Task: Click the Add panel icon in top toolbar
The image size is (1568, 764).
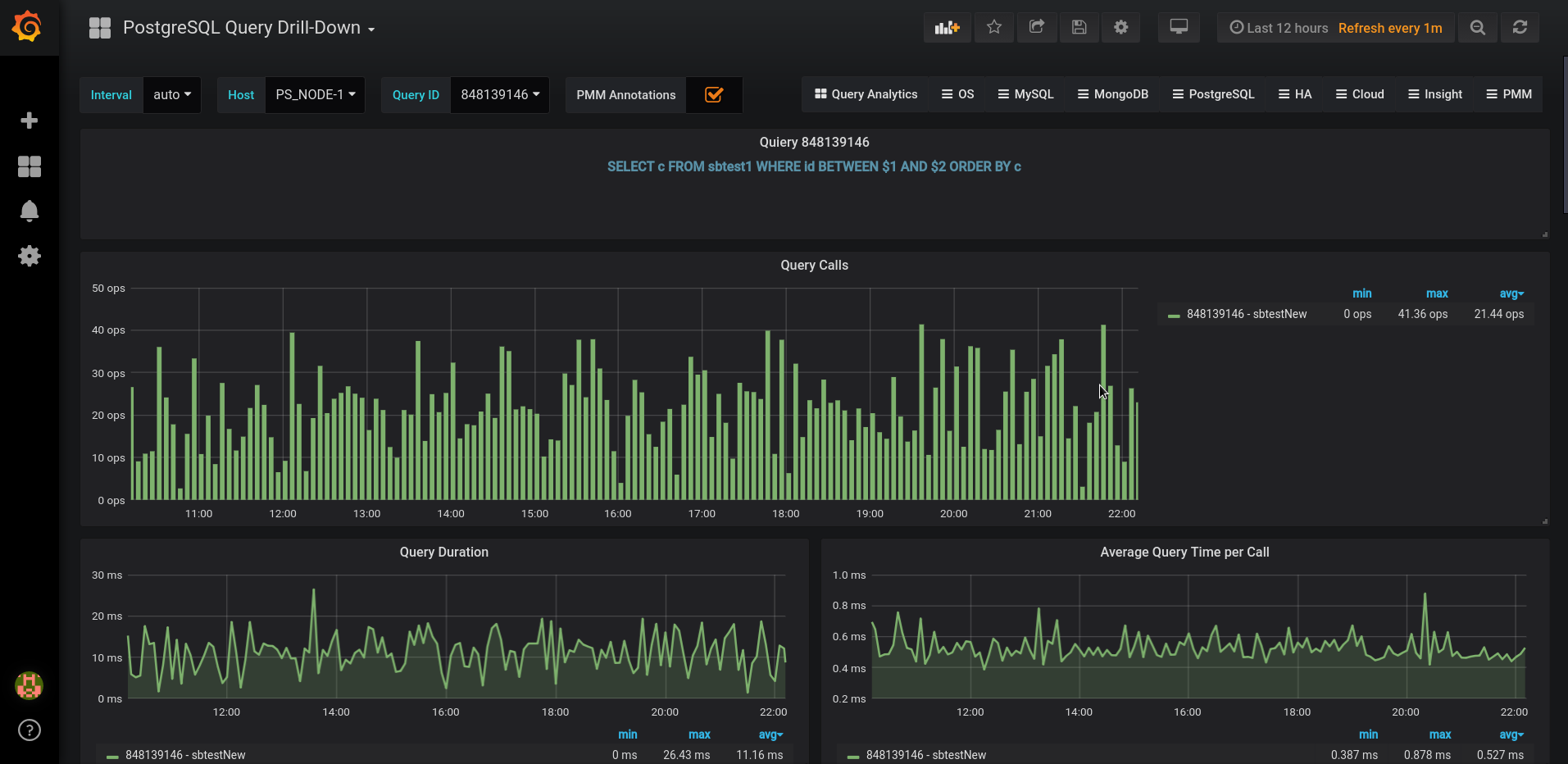Action: click(947, 28)
